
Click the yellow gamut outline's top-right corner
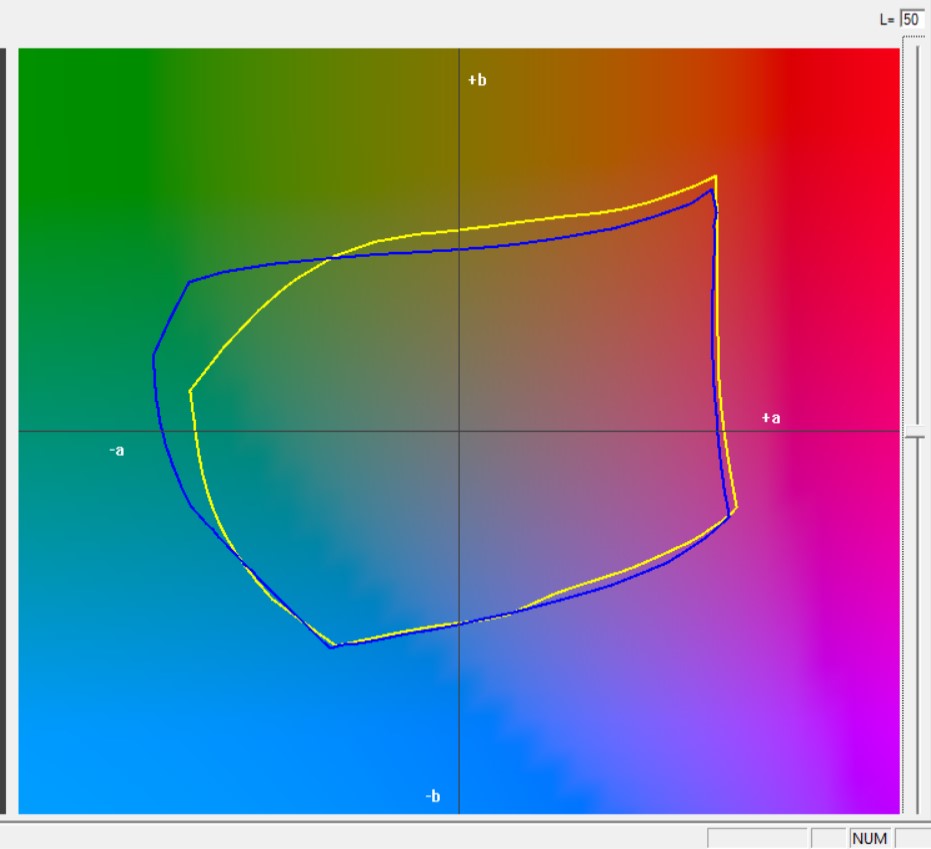pyautogui.click(x=715, y=177)
